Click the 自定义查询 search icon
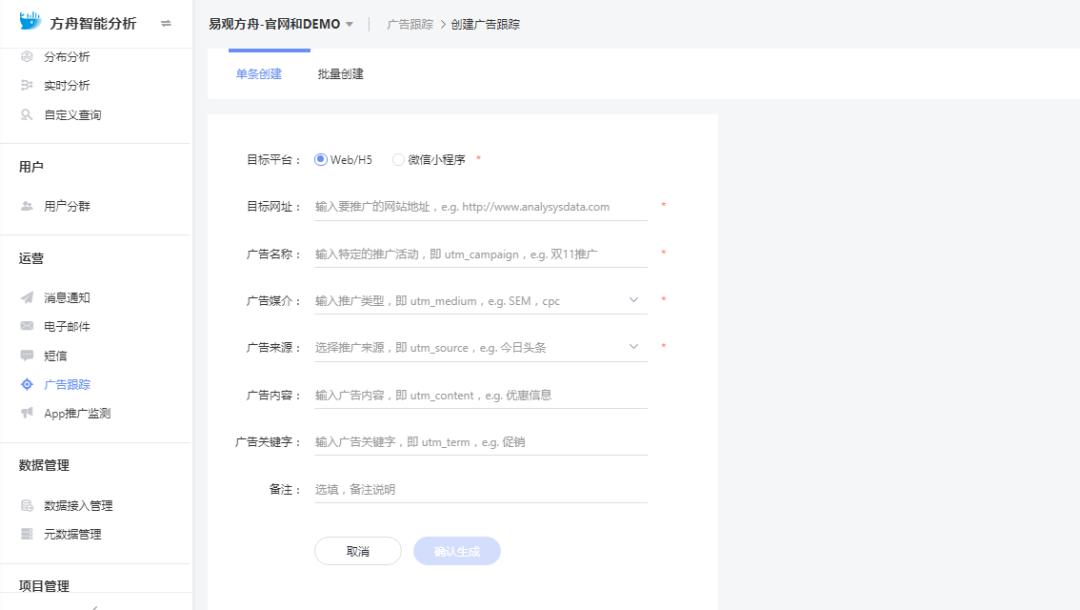 click(27, 114)
